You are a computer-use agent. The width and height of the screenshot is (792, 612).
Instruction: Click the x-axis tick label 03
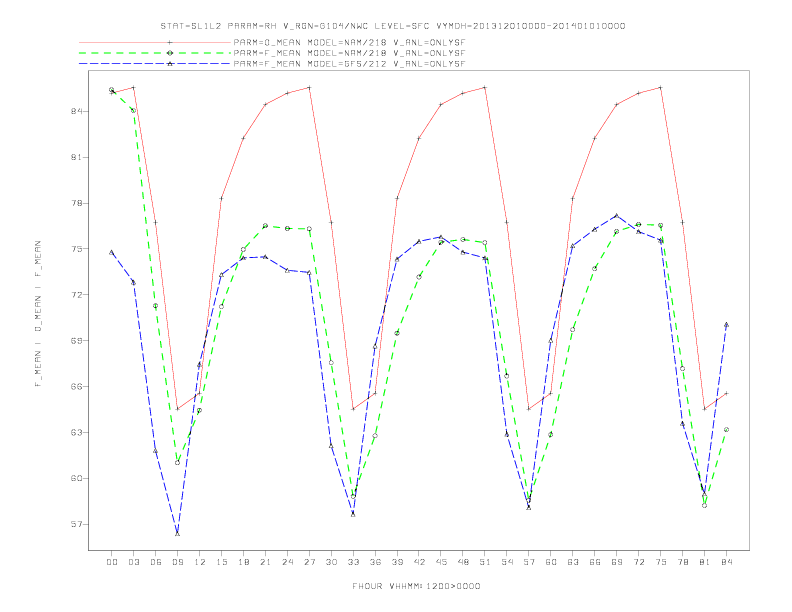(x=133, y=562)
